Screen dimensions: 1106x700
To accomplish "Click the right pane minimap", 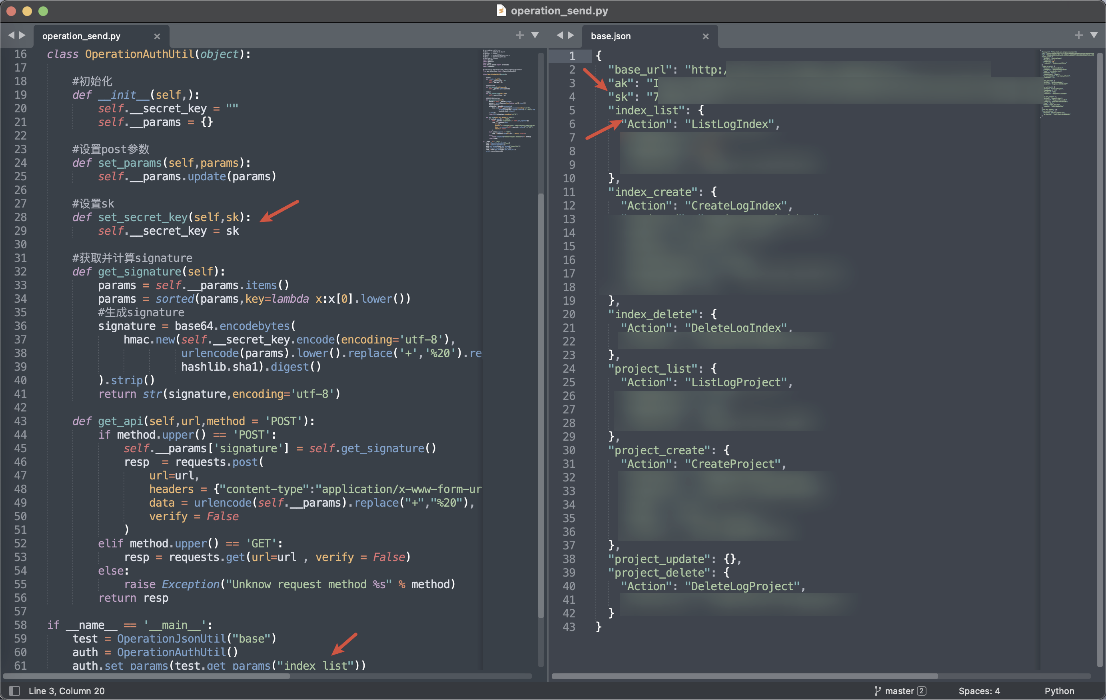I will pos(1067,83).
